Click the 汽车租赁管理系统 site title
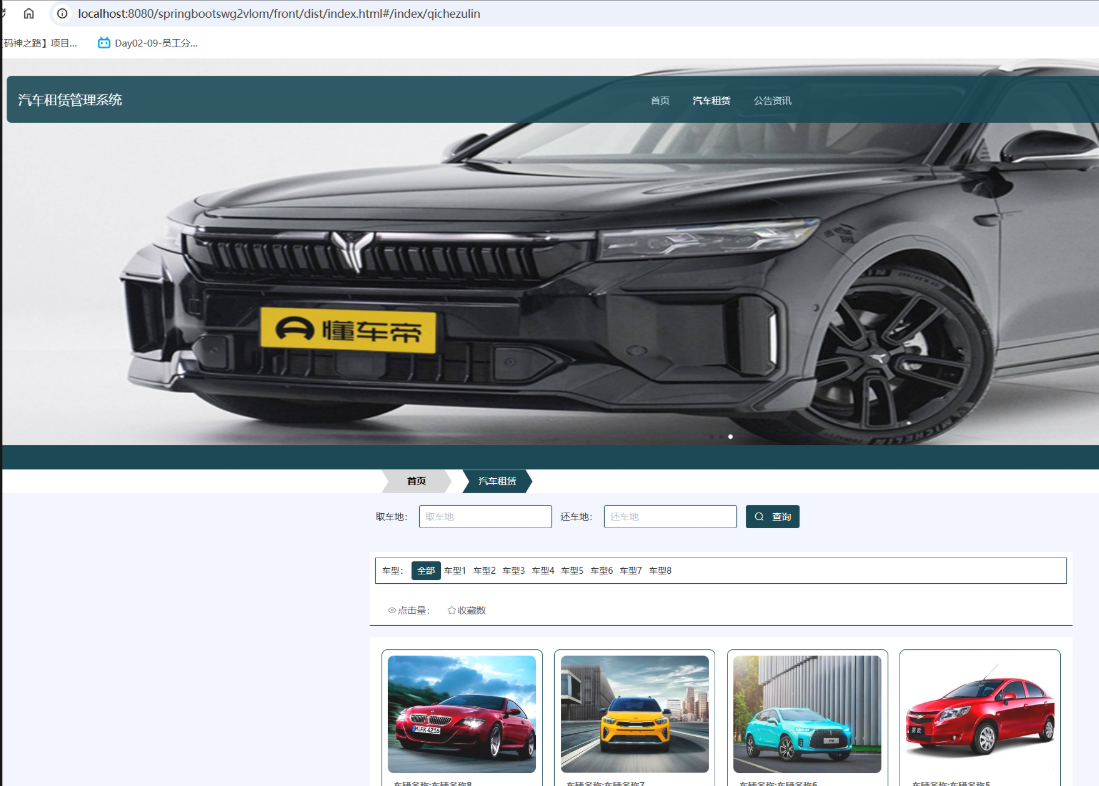This screenshot has width=1099, height=786. [70, 100]
